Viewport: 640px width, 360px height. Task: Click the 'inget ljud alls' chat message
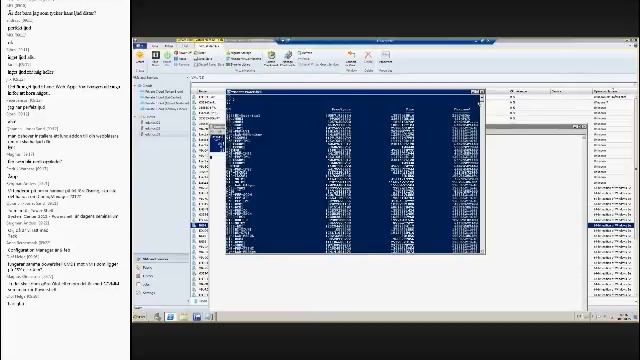(x=21, y=58)
